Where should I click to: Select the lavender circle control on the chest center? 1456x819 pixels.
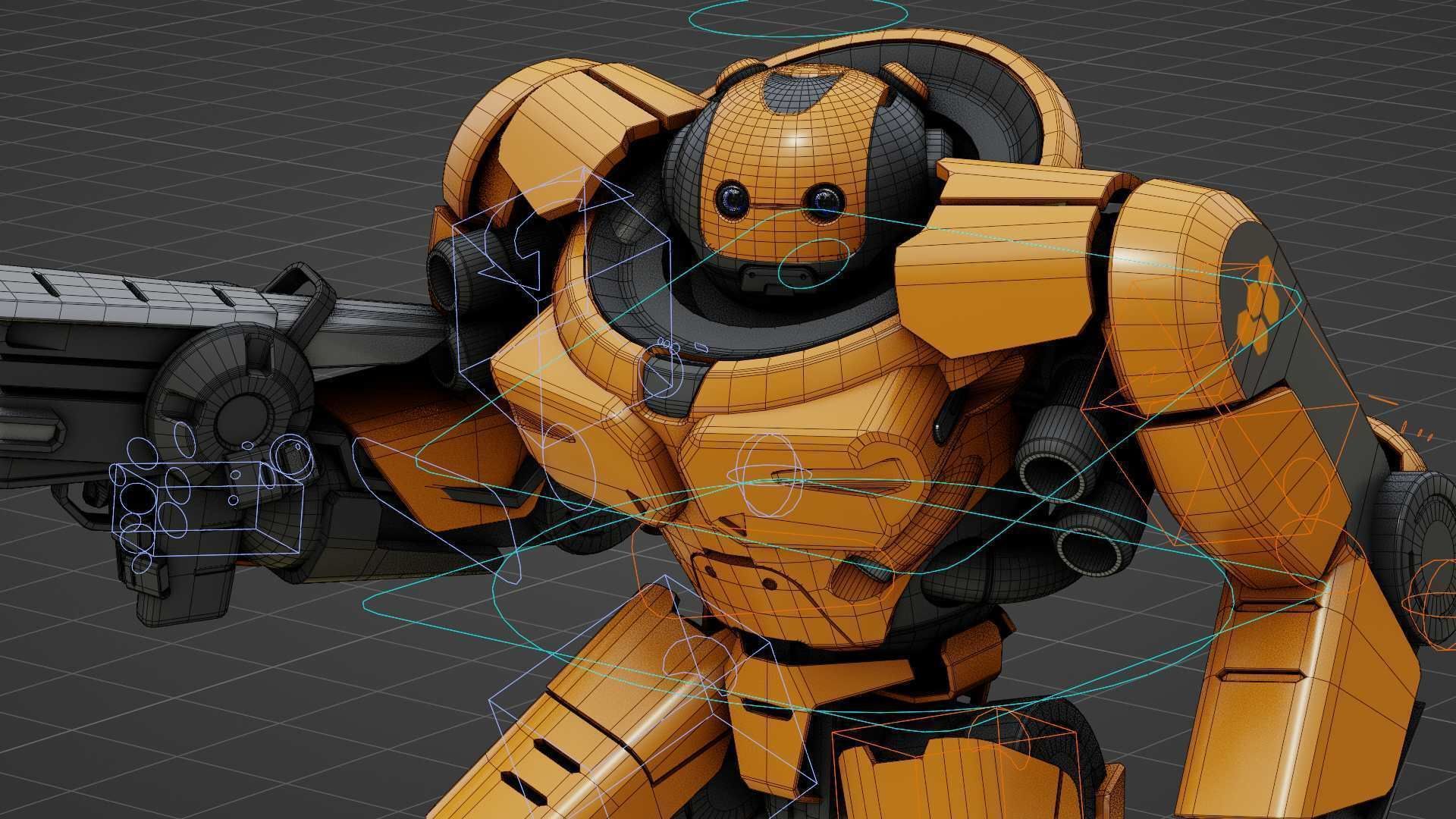[x=770, y=475]
